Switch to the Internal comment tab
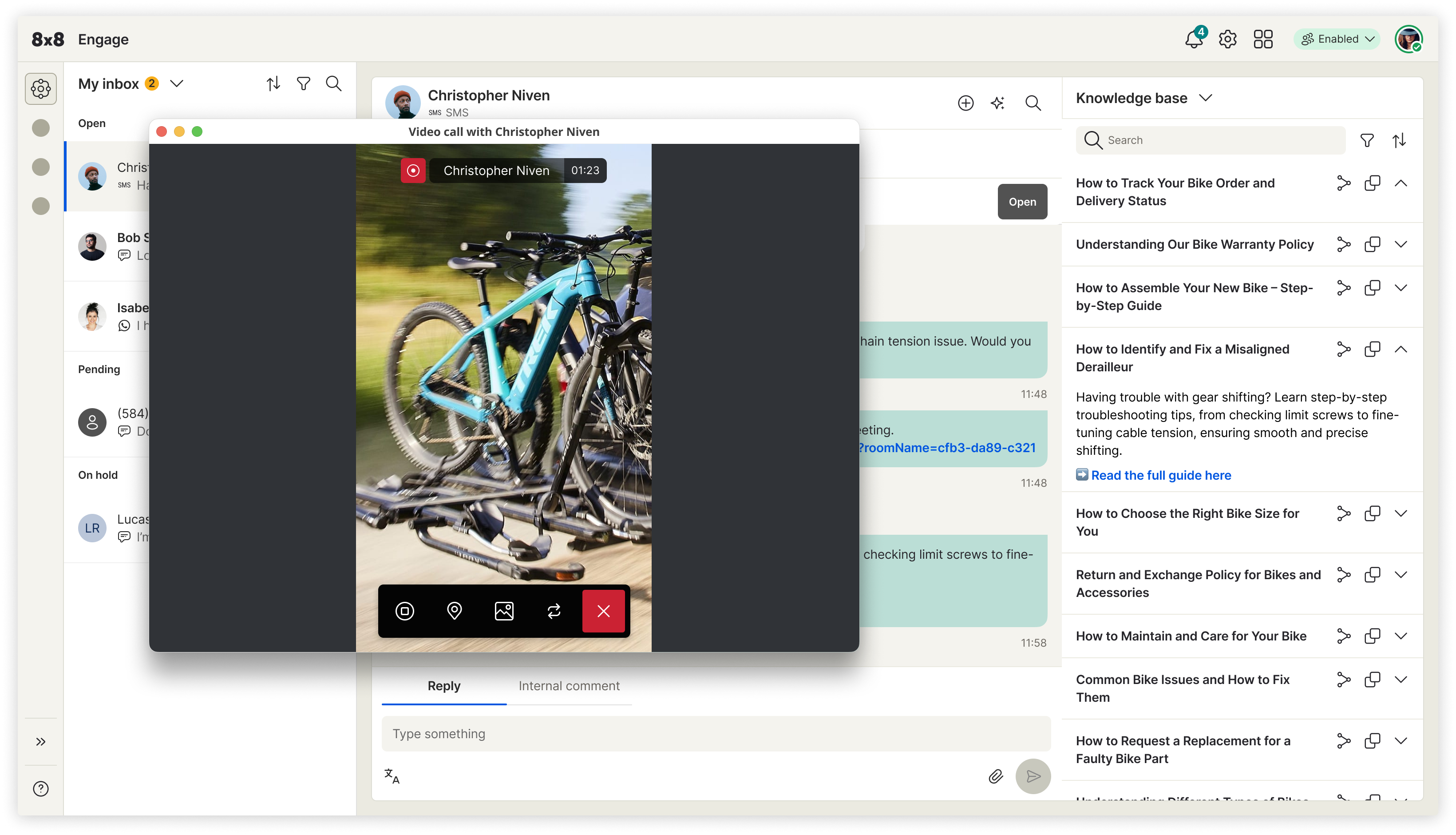 pyautogui.click(x=569, y=686)
